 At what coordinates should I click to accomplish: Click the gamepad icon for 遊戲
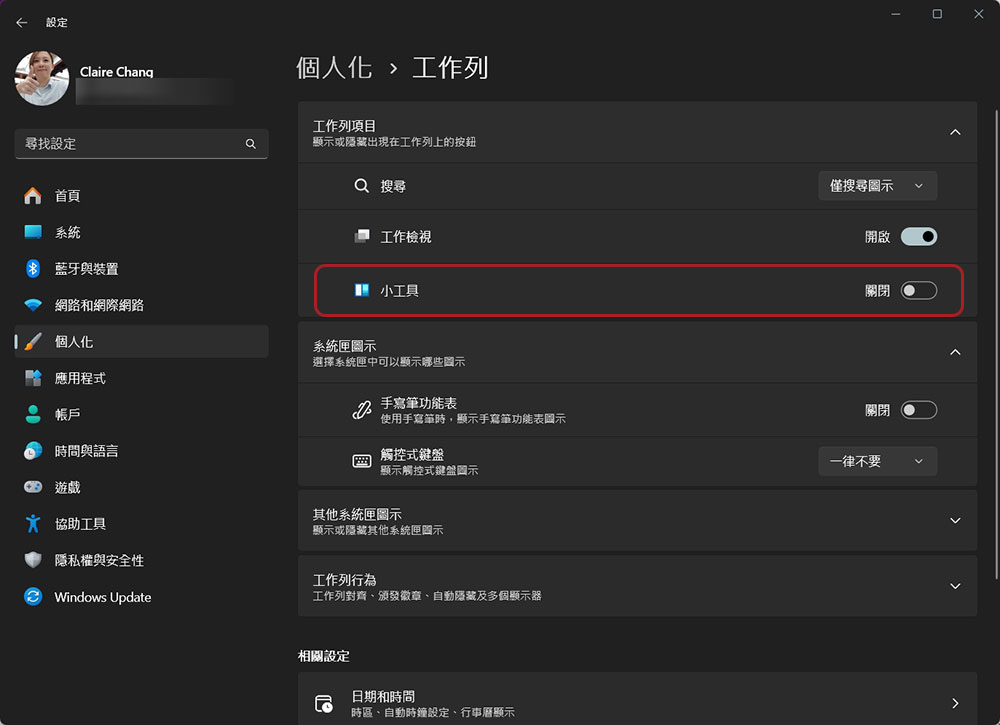tap(33, 487)
